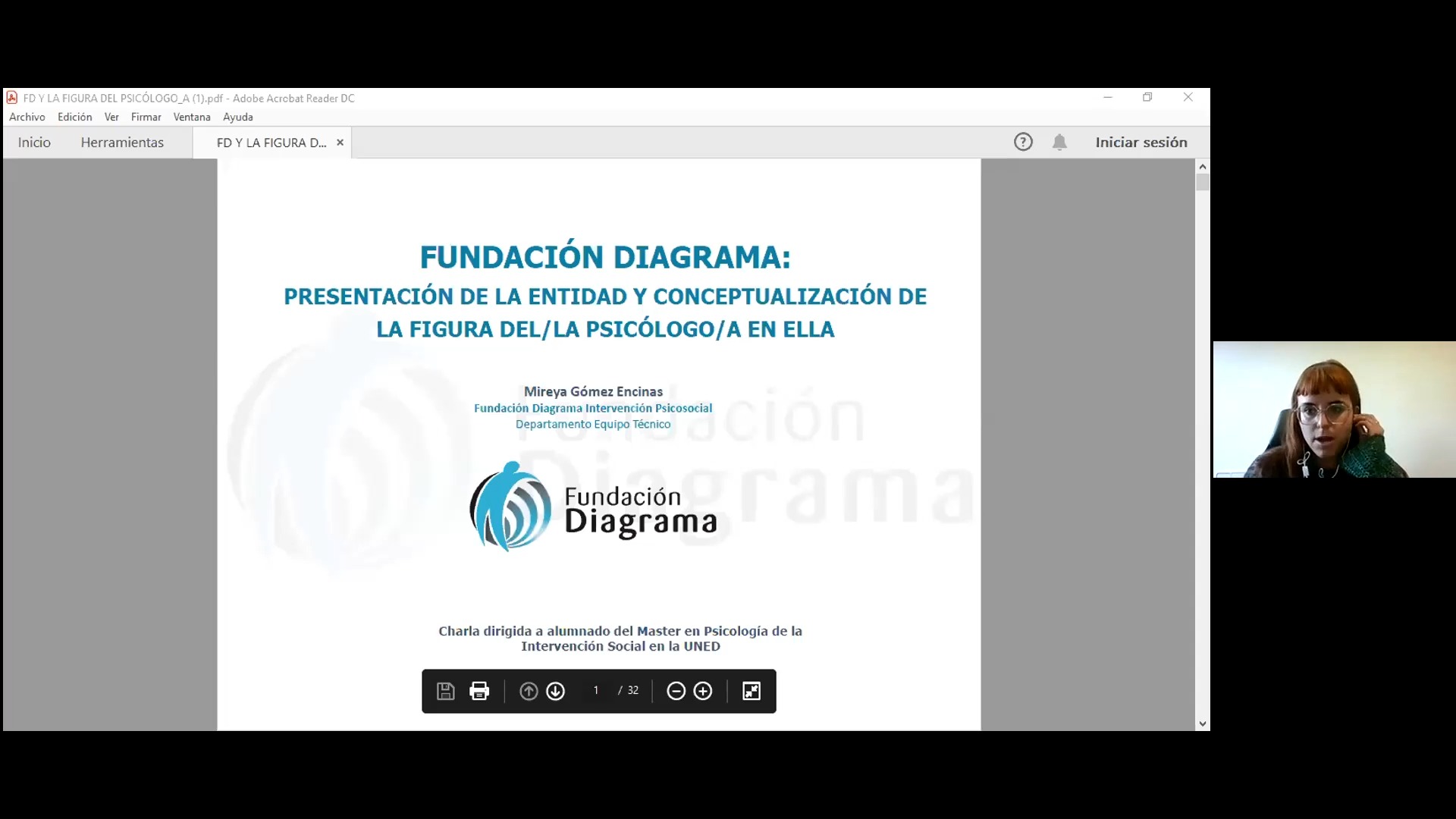The height and width of the screenshot is (819, 1456).
Task: Go to previous page with up arrow
Action: click(x=529, y=691)
